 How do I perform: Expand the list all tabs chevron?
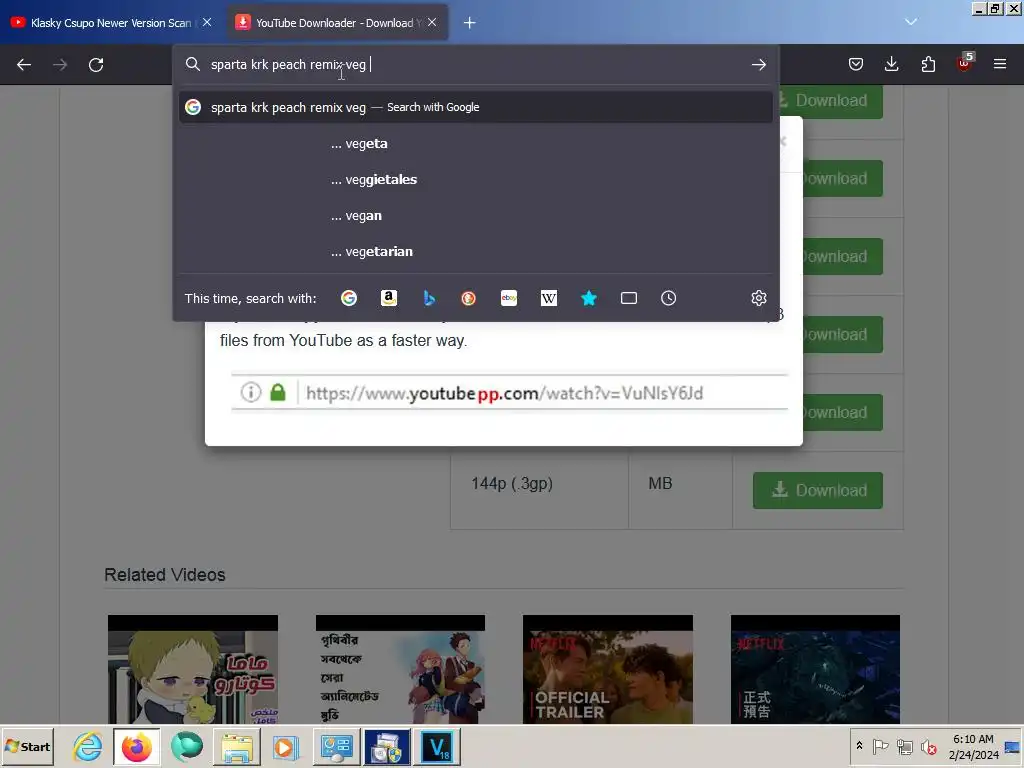pyautogui.click(x=911, y=22)
